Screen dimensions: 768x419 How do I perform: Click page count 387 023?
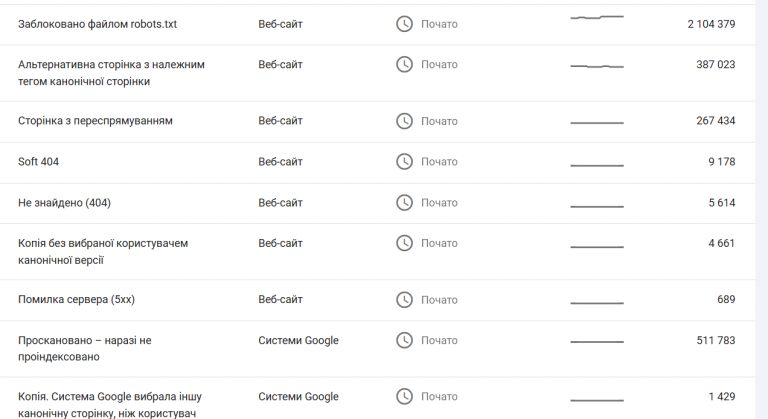pyautogui.click(x=715, y=64)
